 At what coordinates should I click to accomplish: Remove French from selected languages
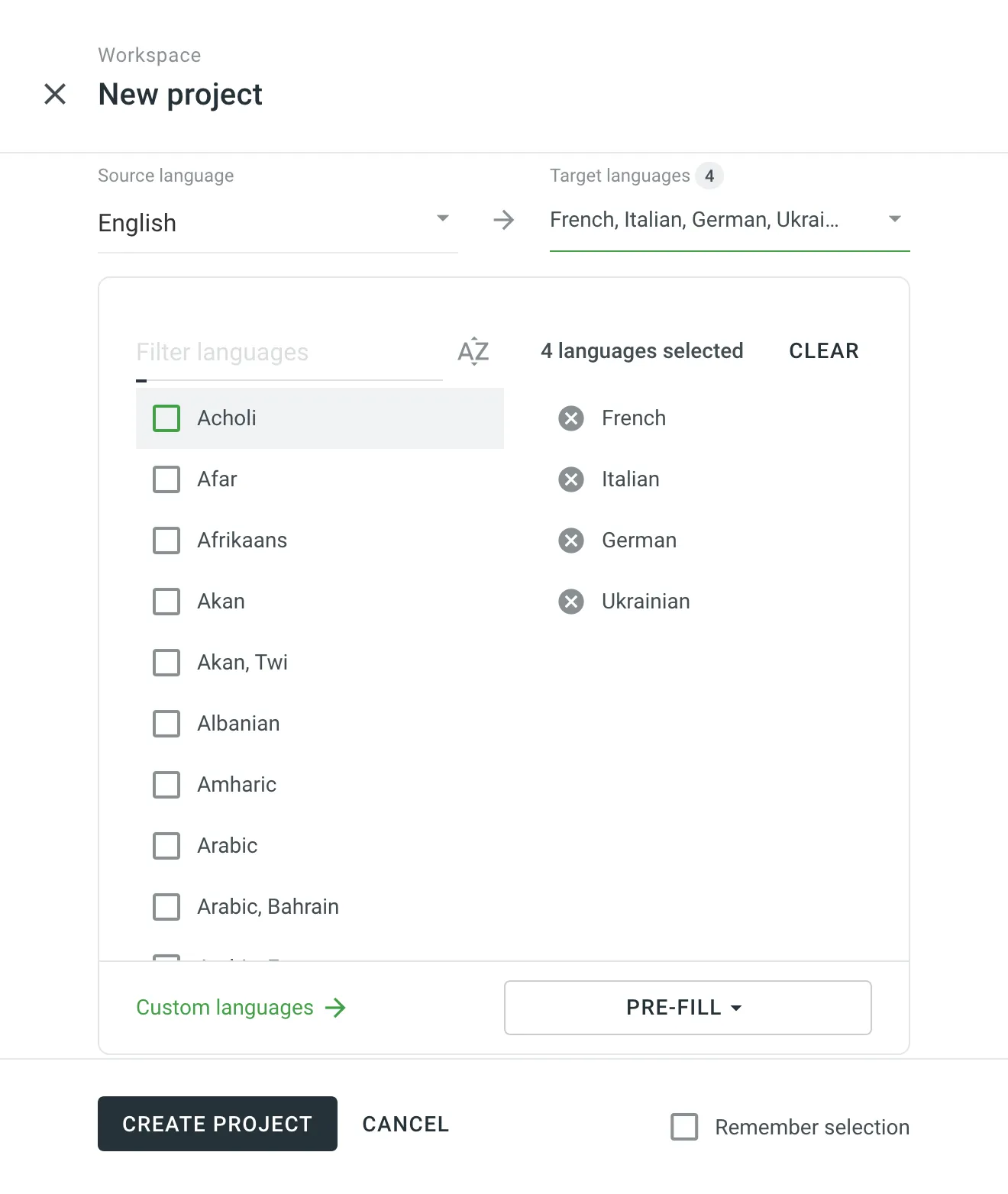point(570,418)
